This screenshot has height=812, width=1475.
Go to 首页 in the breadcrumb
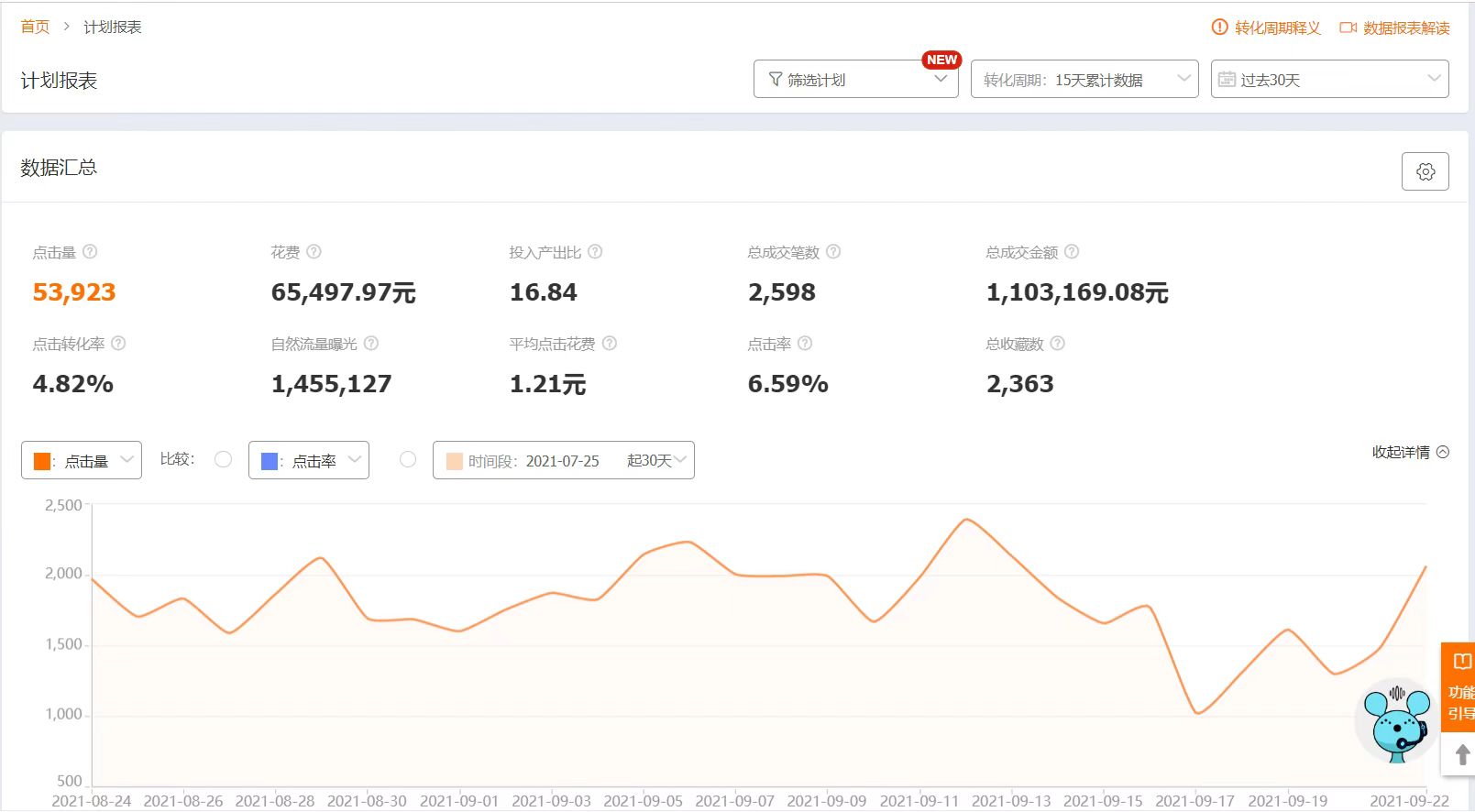coord(35,27)
